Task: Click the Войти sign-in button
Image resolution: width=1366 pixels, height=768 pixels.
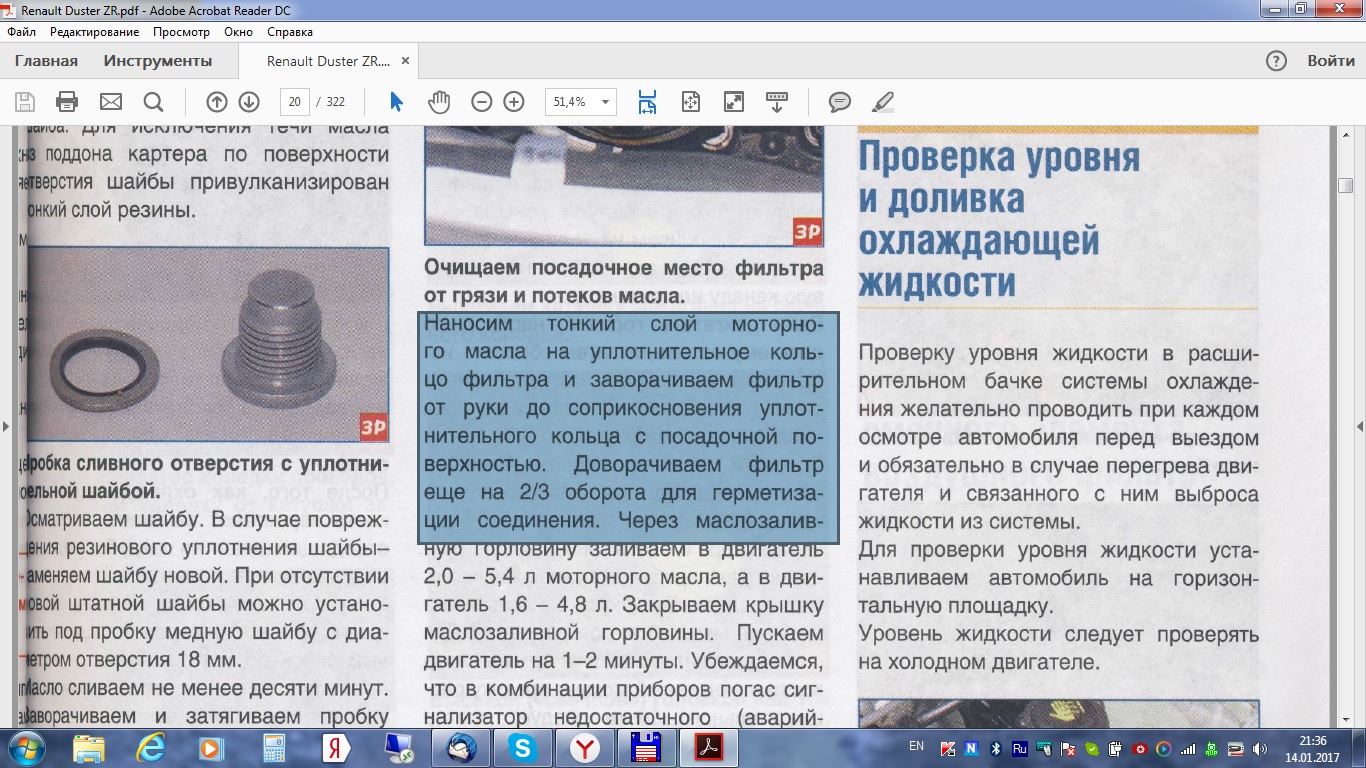Action: pyautogui.click(x=1331, y=61)
